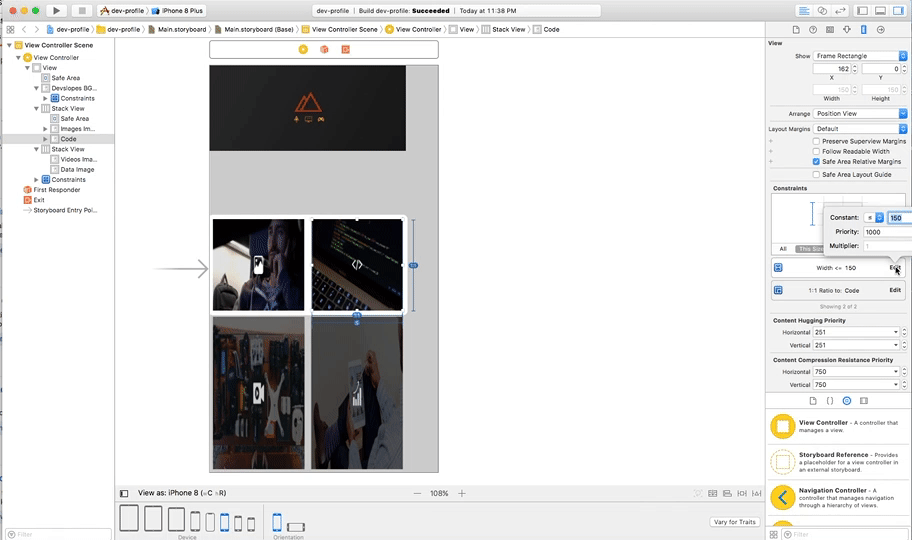Open the Attributes inspector
The height and width of the screenshot is (540, 912).
[847, 30]
